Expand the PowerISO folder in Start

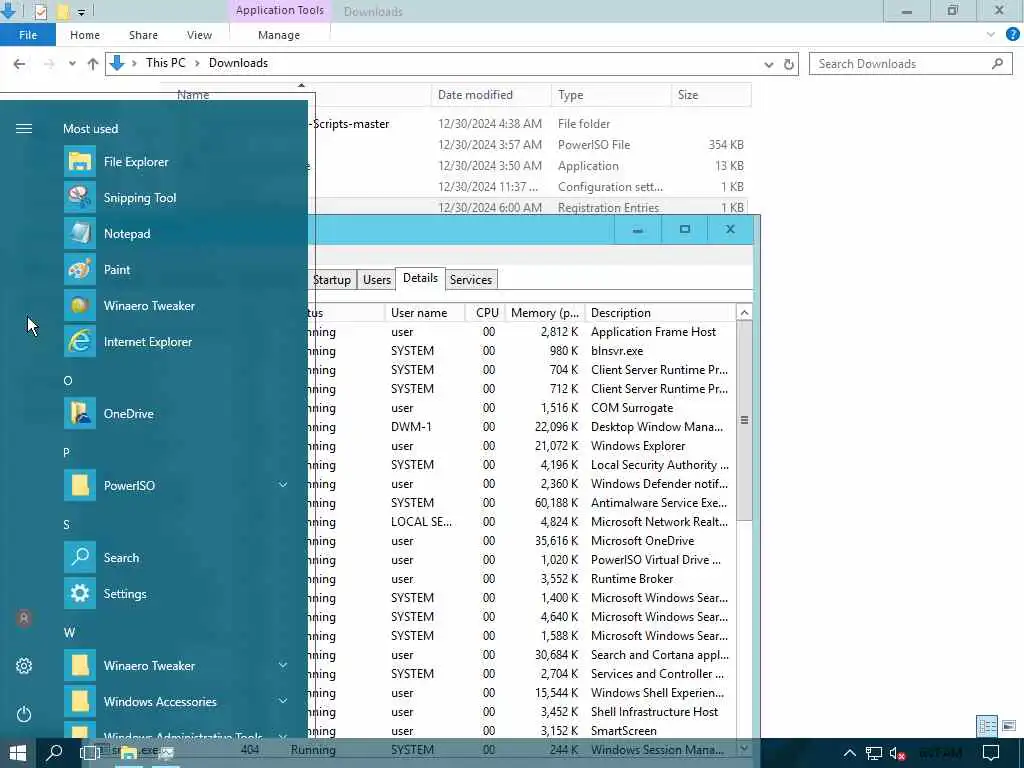click(283, 485)
